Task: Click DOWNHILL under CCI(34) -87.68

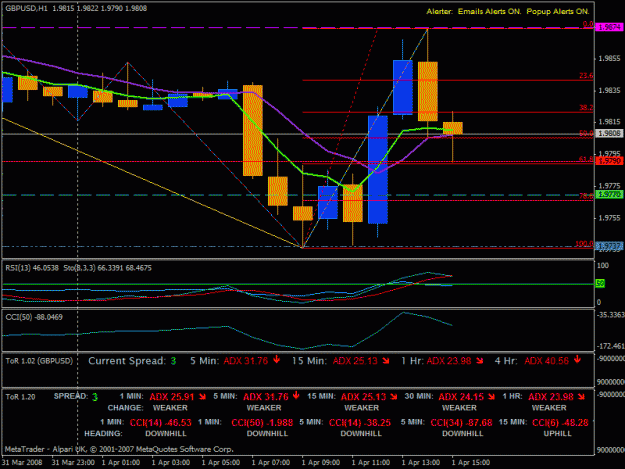Action: (x=462, y=434)
